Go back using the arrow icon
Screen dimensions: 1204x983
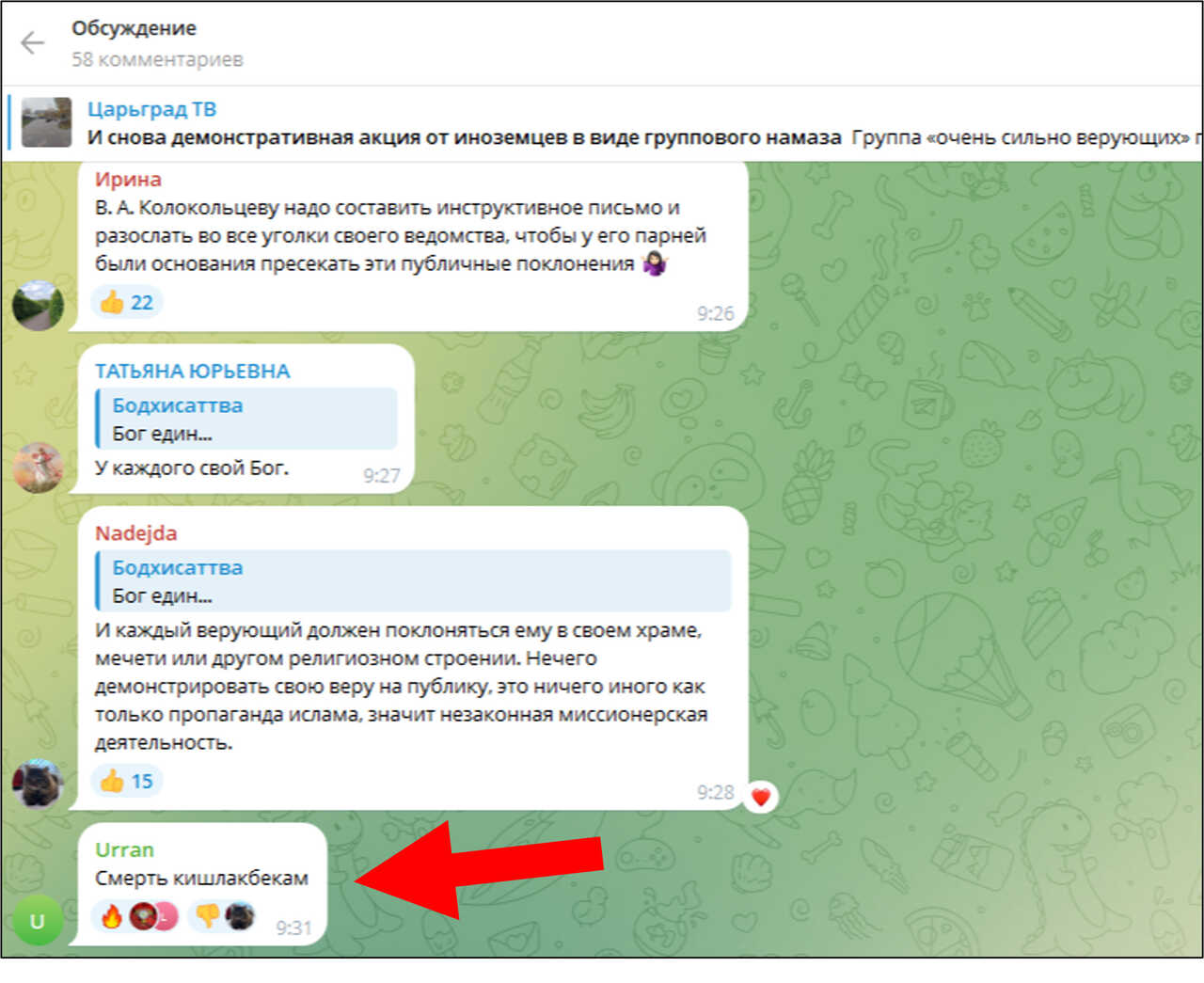click(x=33, y=42)
